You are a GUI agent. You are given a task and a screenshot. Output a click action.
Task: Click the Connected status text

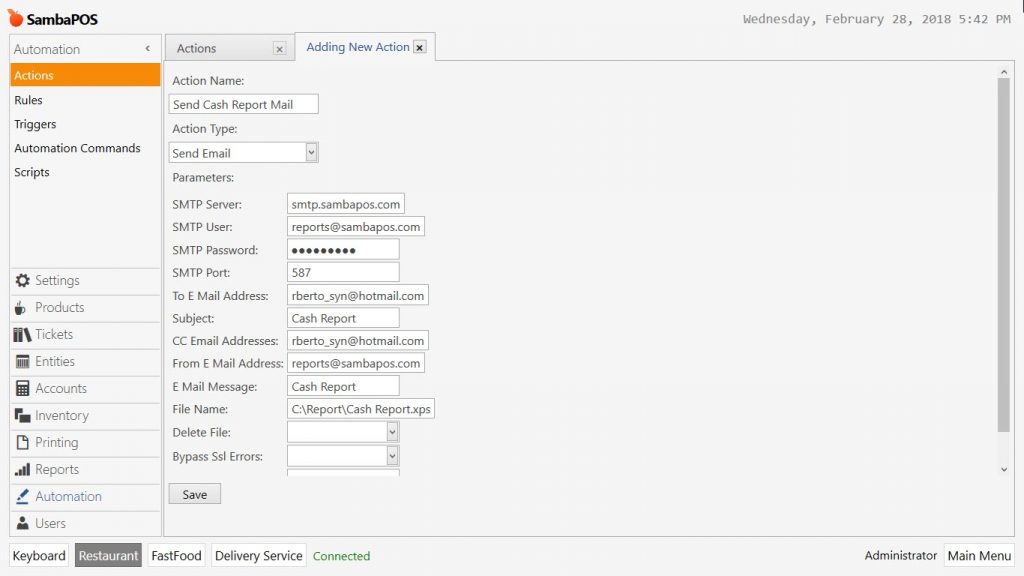pyautogui.click(x=342, y=556)
